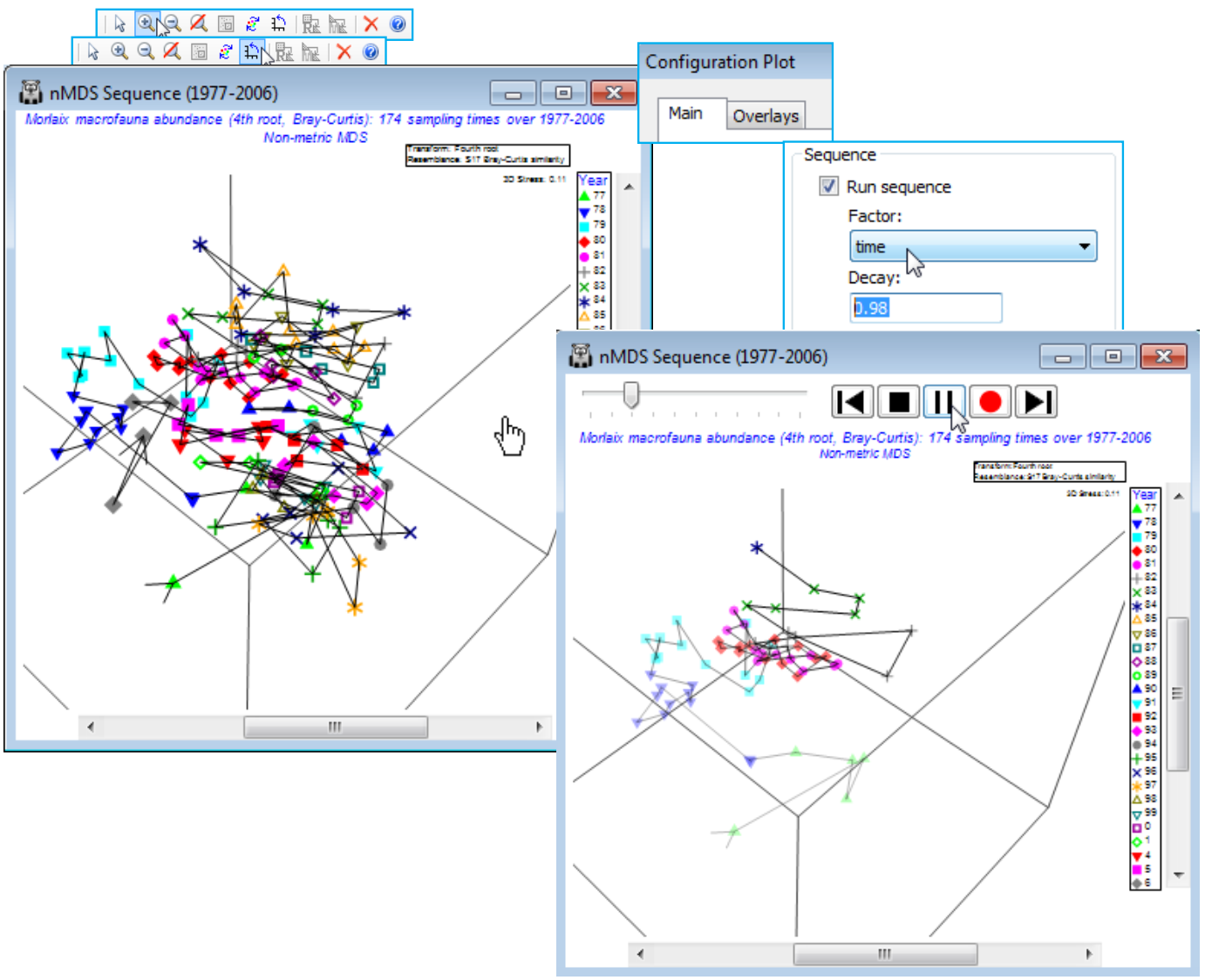Image resolution: width=1205 pixels, height=980 pixels.
Task: Click the rotate axes icon in upper toolbar
Action: tap(279, 24)
